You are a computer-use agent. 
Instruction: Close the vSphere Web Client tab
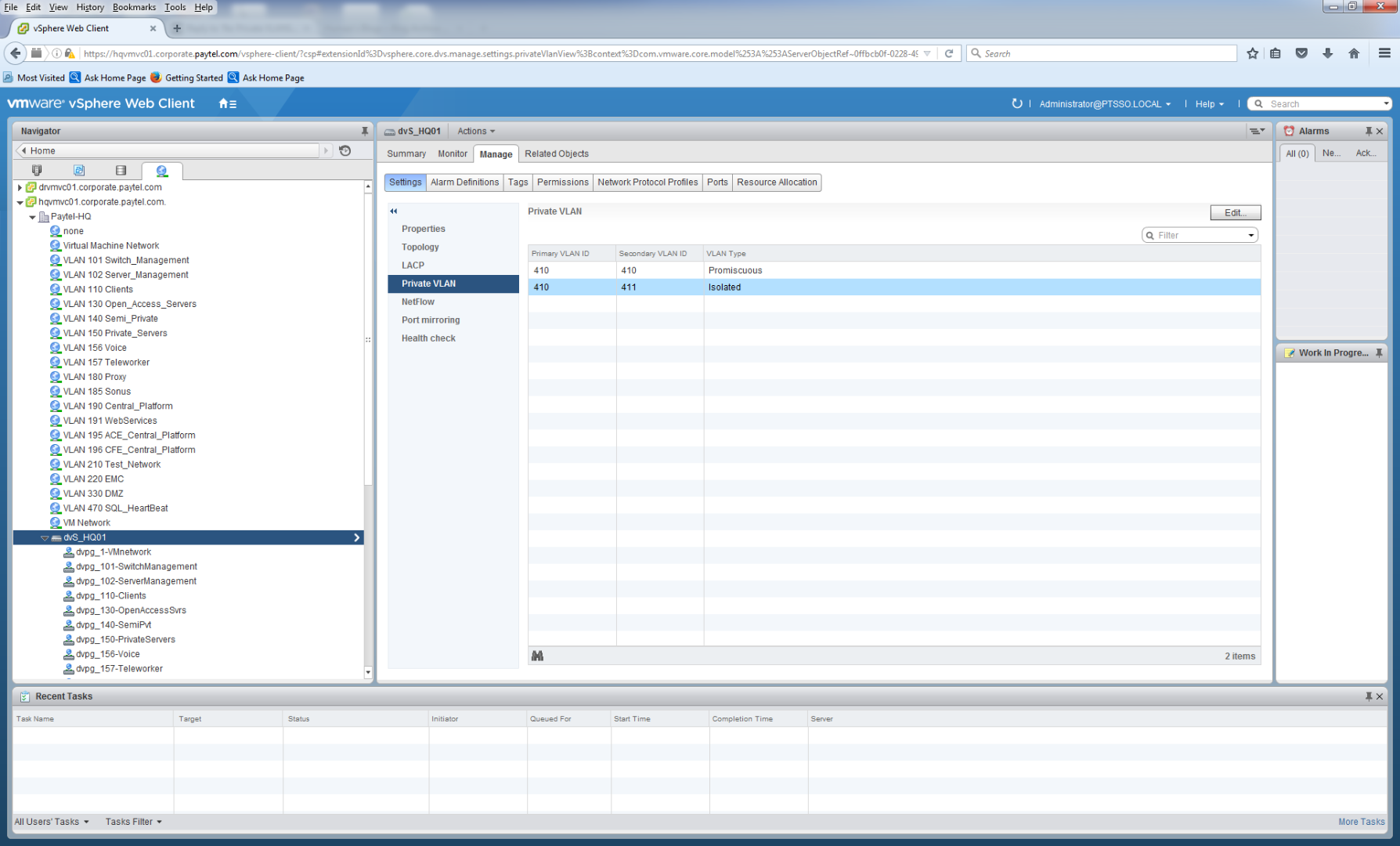[x=153, y=28]
